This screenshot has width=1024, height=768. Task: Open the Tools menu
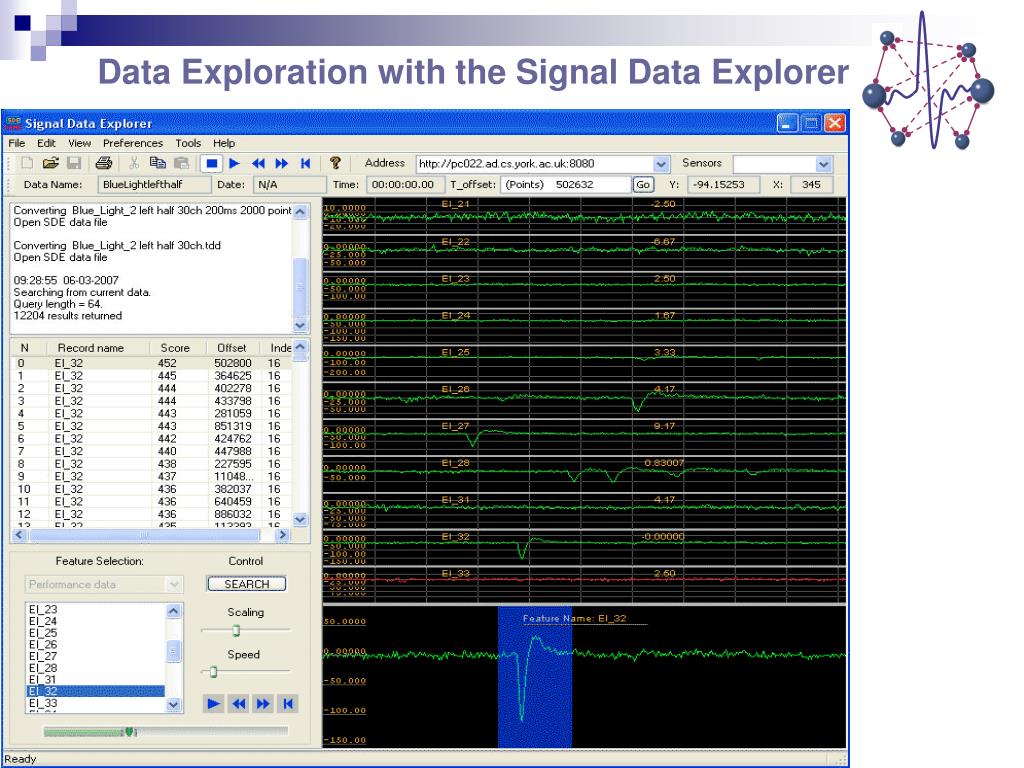pyautogui.click(x=188, y=143)
